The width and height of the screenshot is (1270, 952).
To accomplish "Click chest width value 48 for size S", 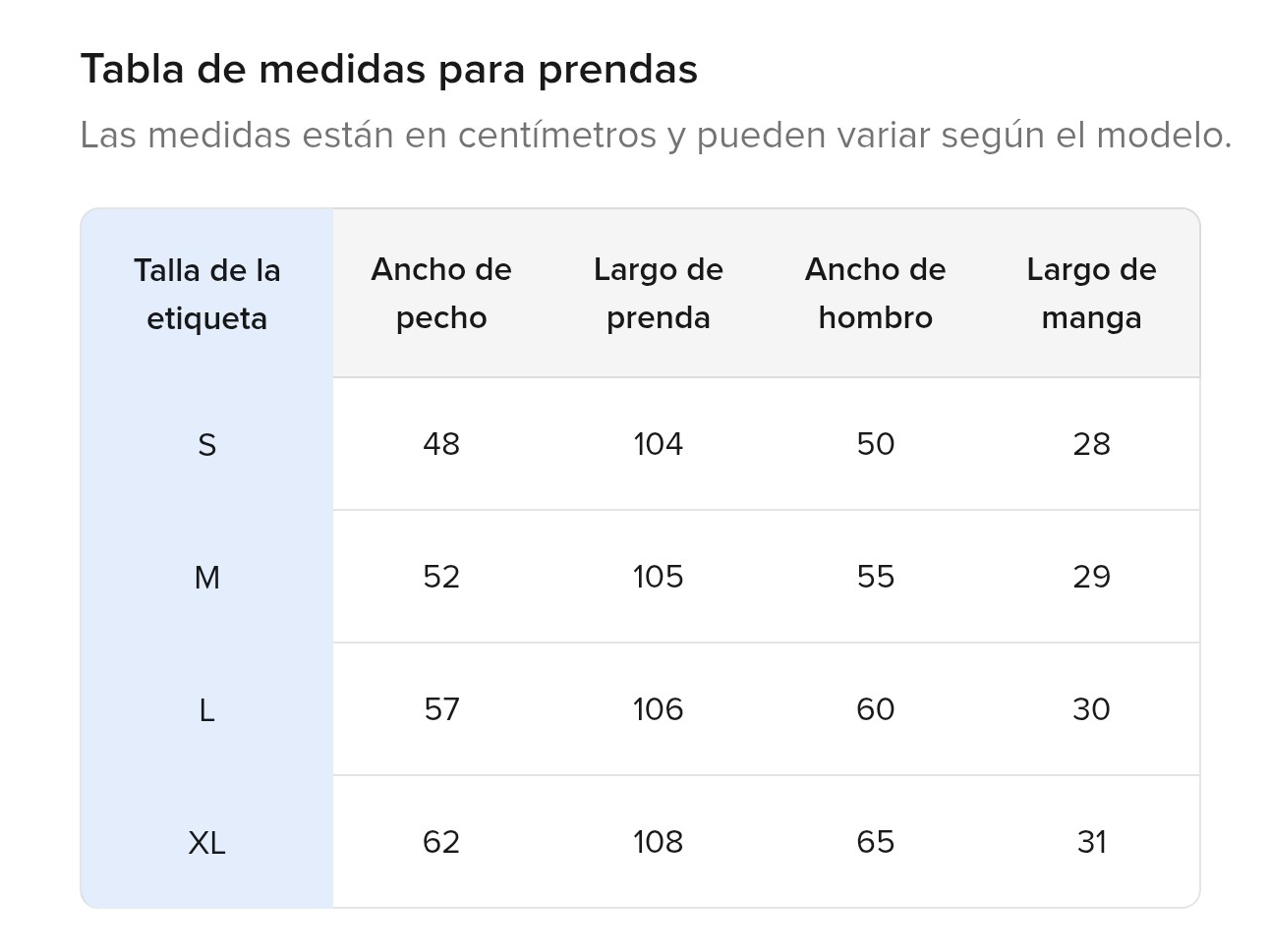I will point(441,444).
